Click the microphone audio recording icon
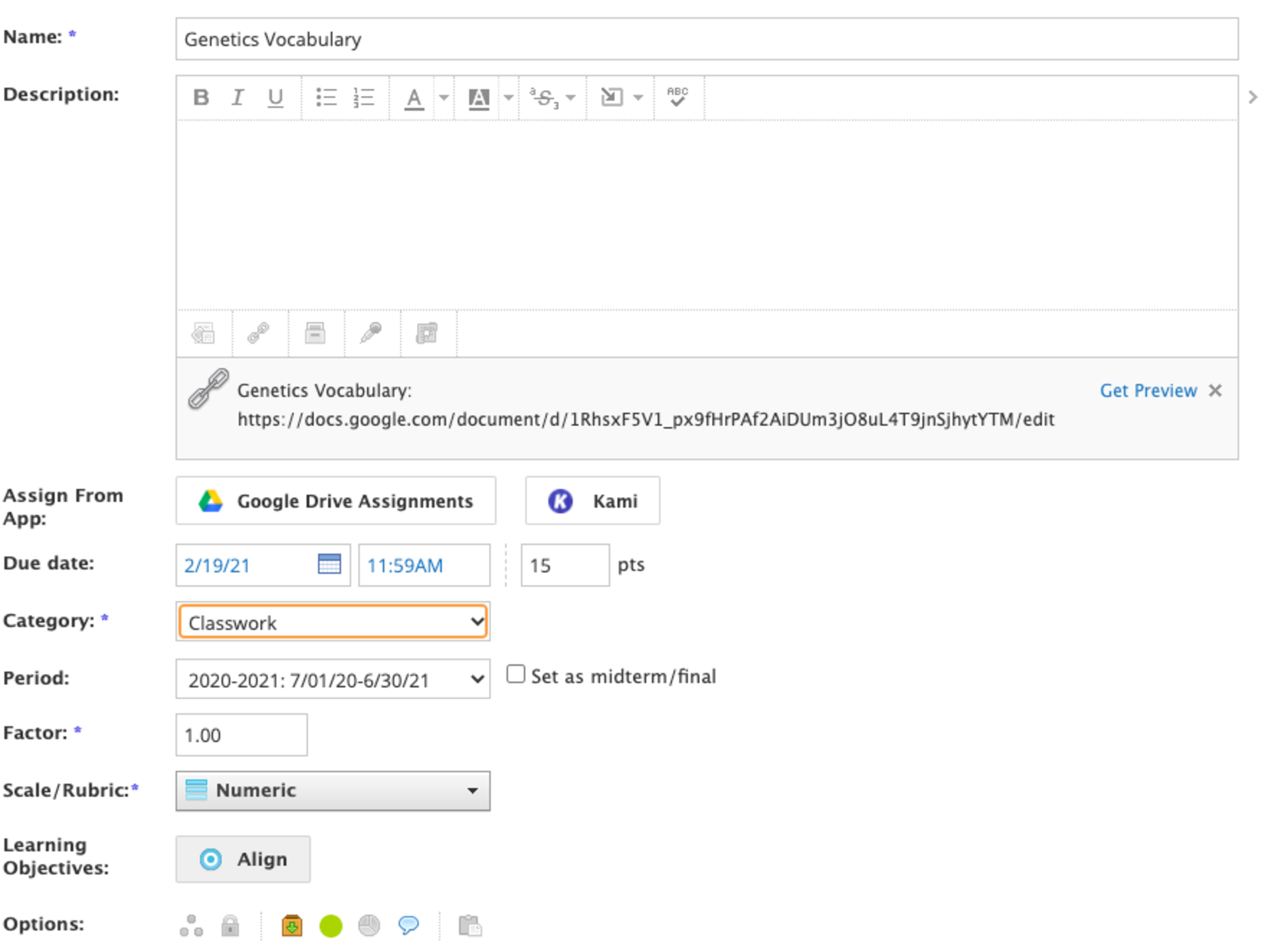1265x952 pixels. (371, 333)
